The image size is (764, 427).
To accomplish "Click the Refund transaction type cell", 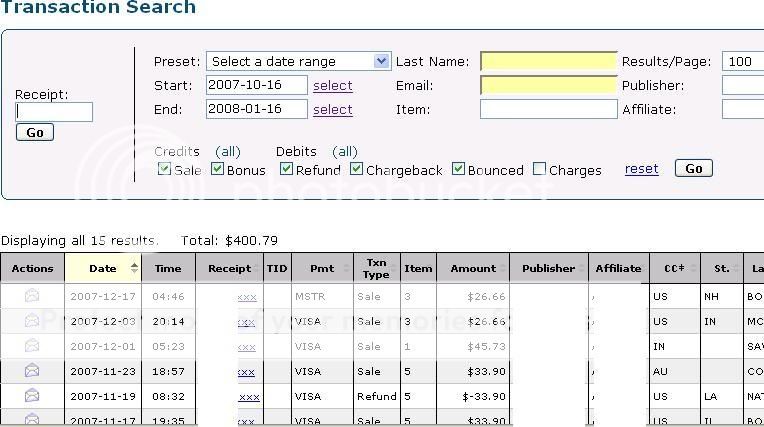I will coord(377,396).
